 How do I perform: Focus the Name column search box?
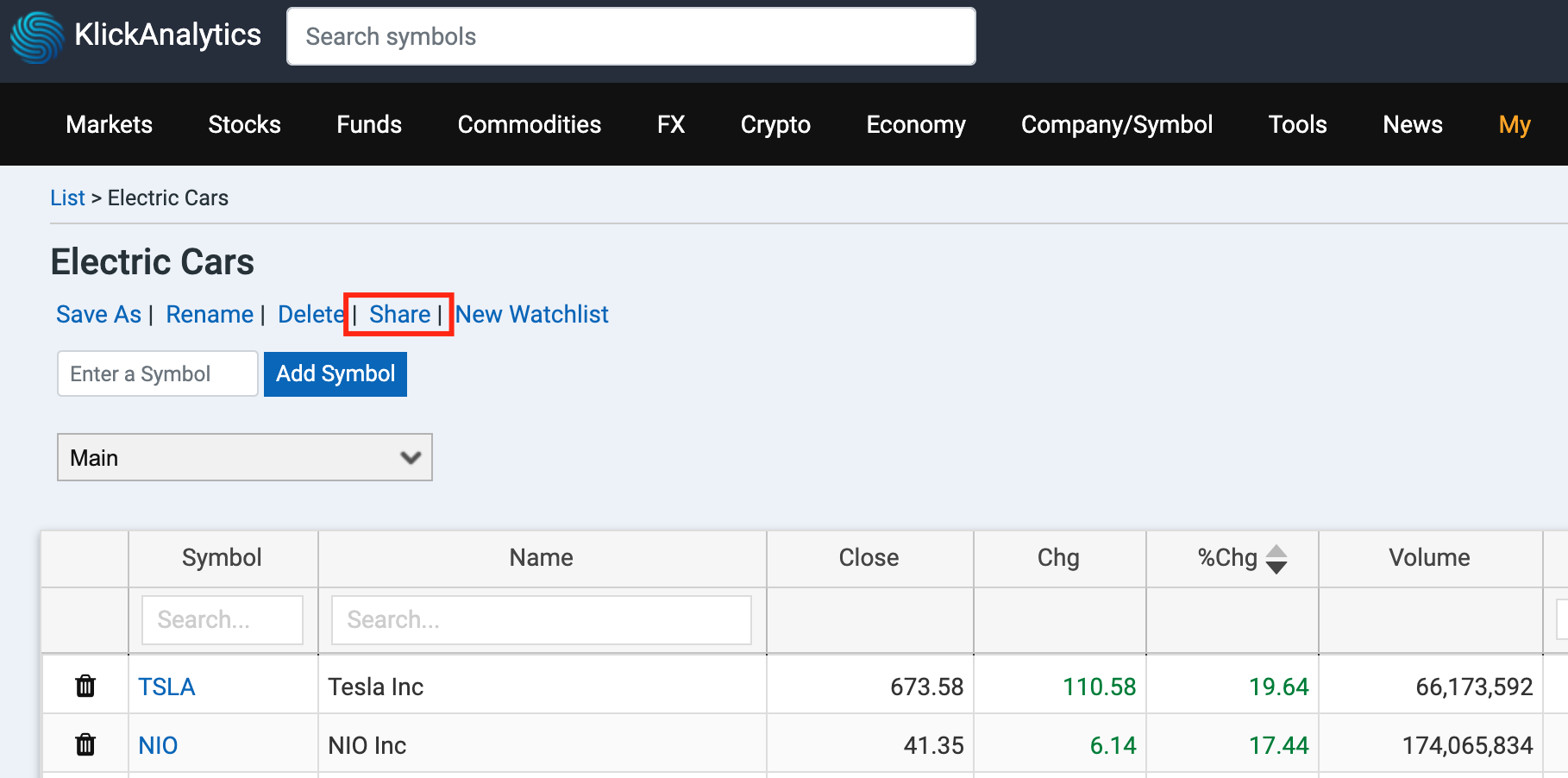click(x=542, y=619)
